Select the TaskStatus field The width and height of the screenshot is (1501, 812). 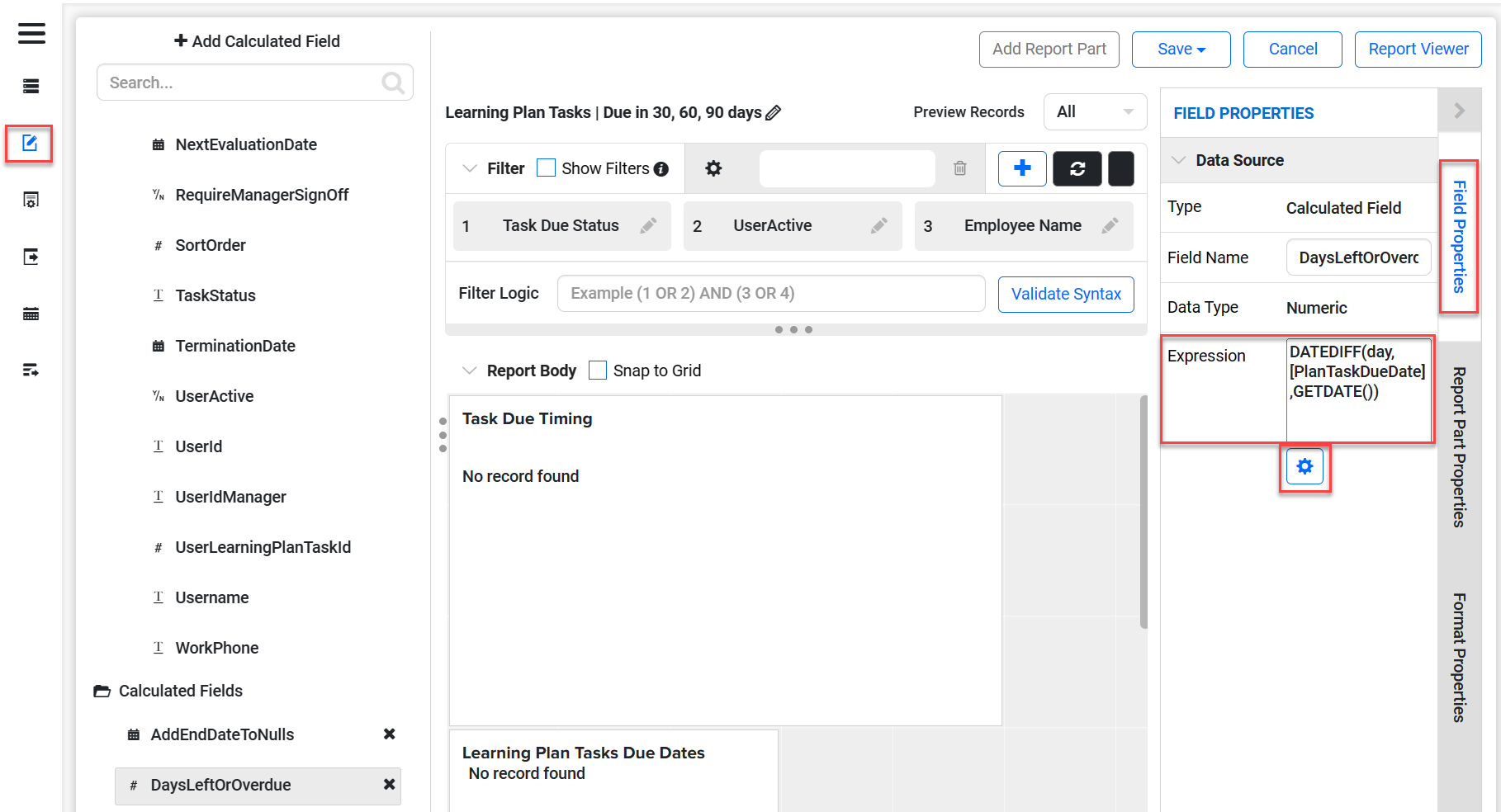pos(203,295)
